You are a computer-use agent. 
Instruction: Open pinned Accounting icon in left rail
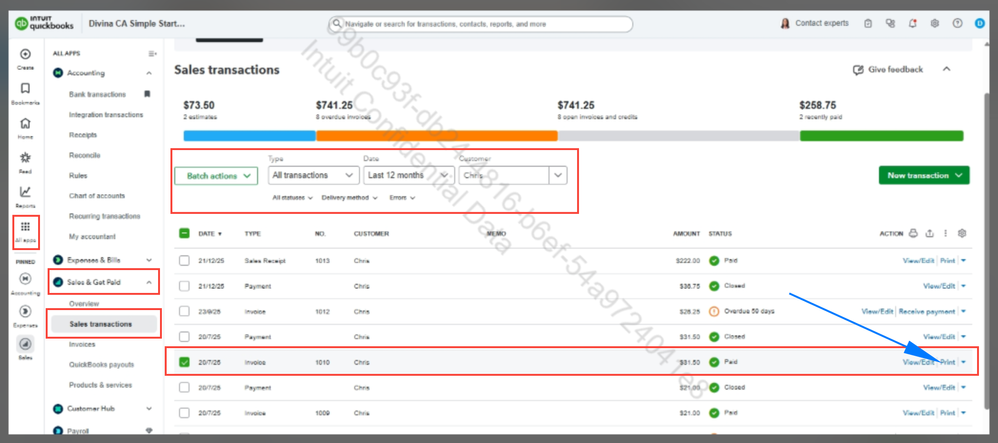click(x=25, y=279)
